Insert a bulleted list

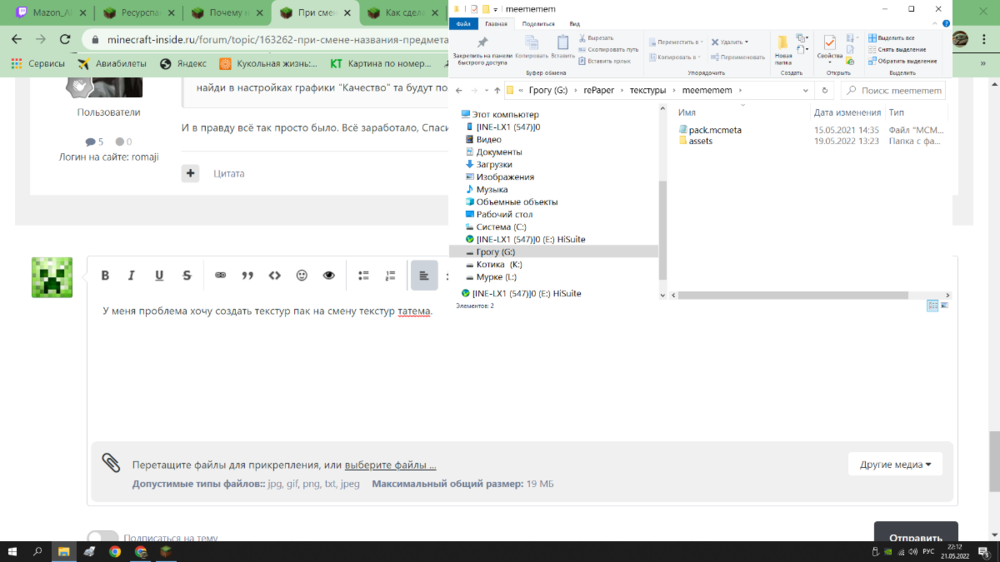364,276
